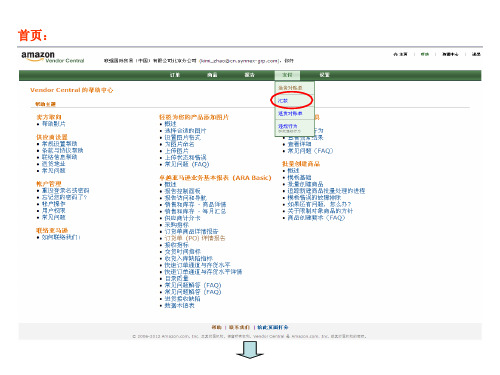This screenshot has height=375, width=500.
Task: Click the 忘记您的密码了? link
Action: pos(64,197)
